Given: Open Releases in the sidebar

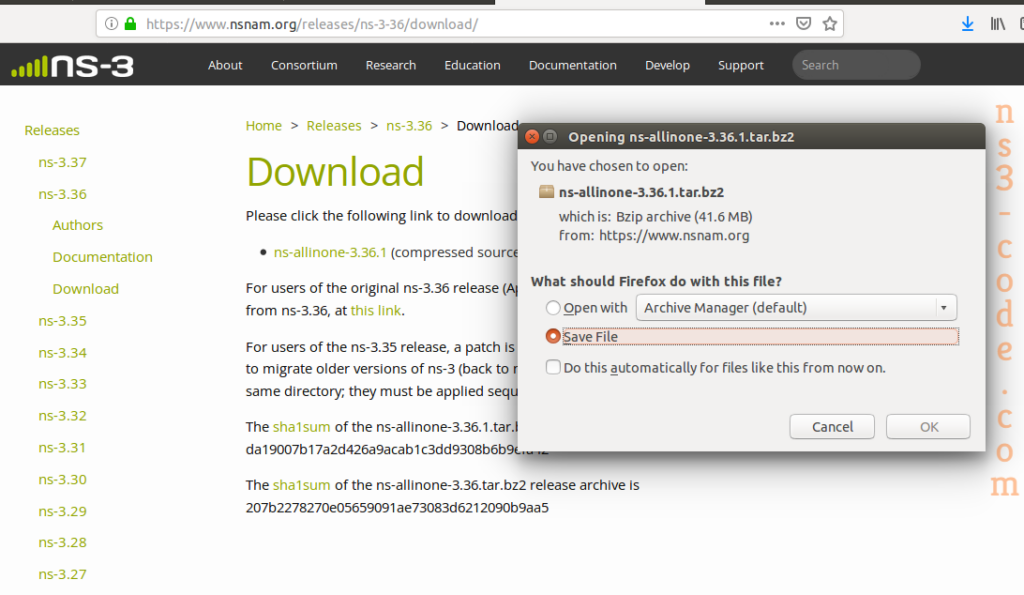Looking at the screenshot, I should [52, 130].
